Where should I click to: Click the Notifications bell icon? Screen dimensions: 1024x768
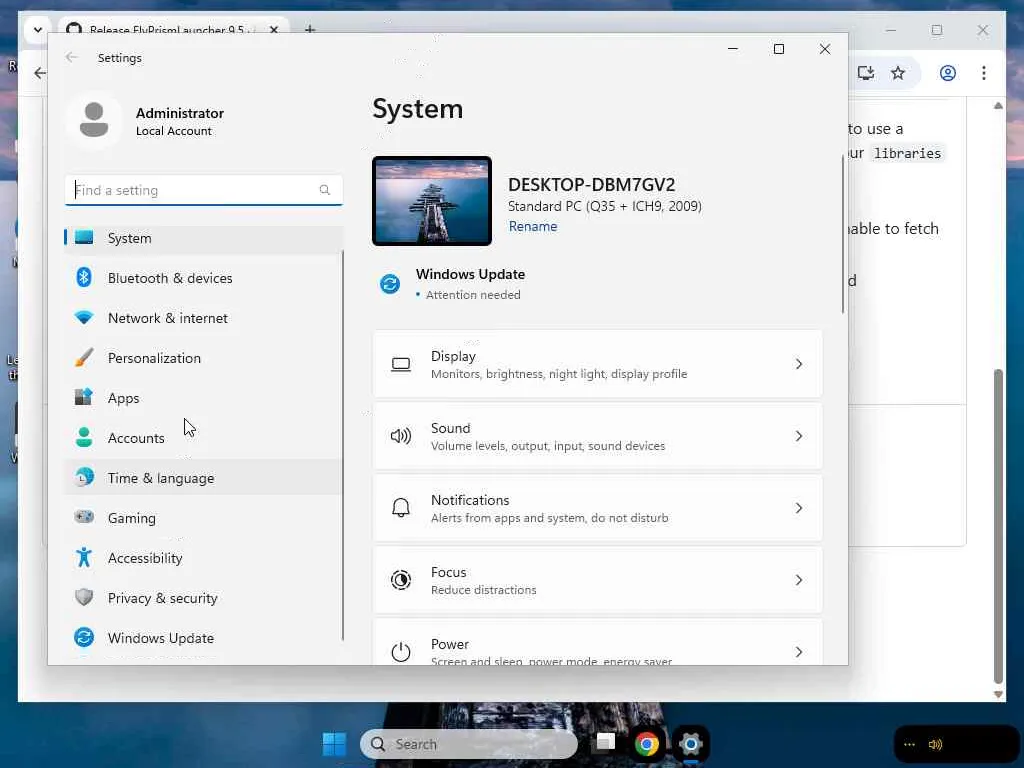[x=401, y=508]
